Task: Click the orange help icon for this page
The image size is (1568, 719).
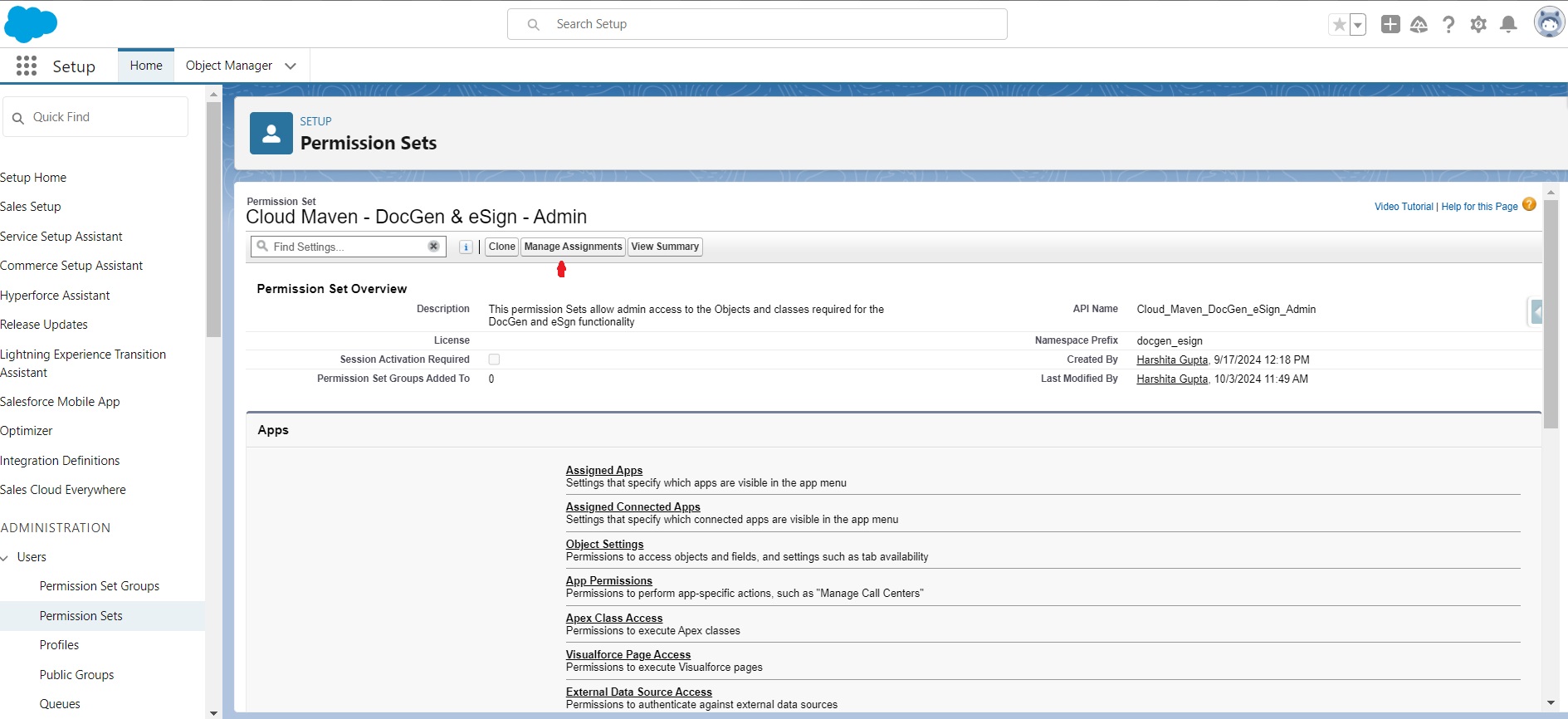Action: click(x=1529, y=204)
